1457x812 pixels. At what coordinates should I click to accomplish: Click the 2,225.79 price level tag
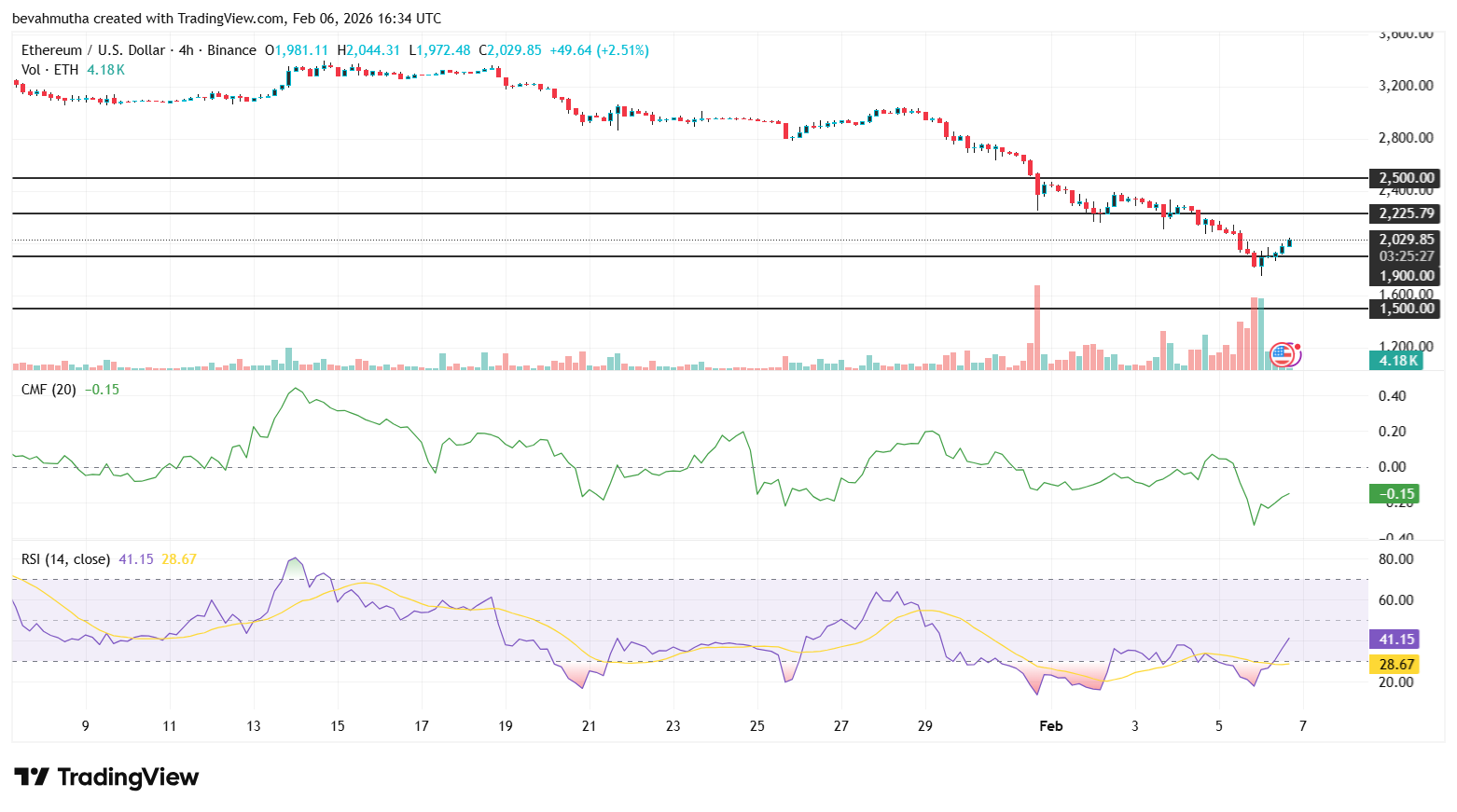(1405, 213)
